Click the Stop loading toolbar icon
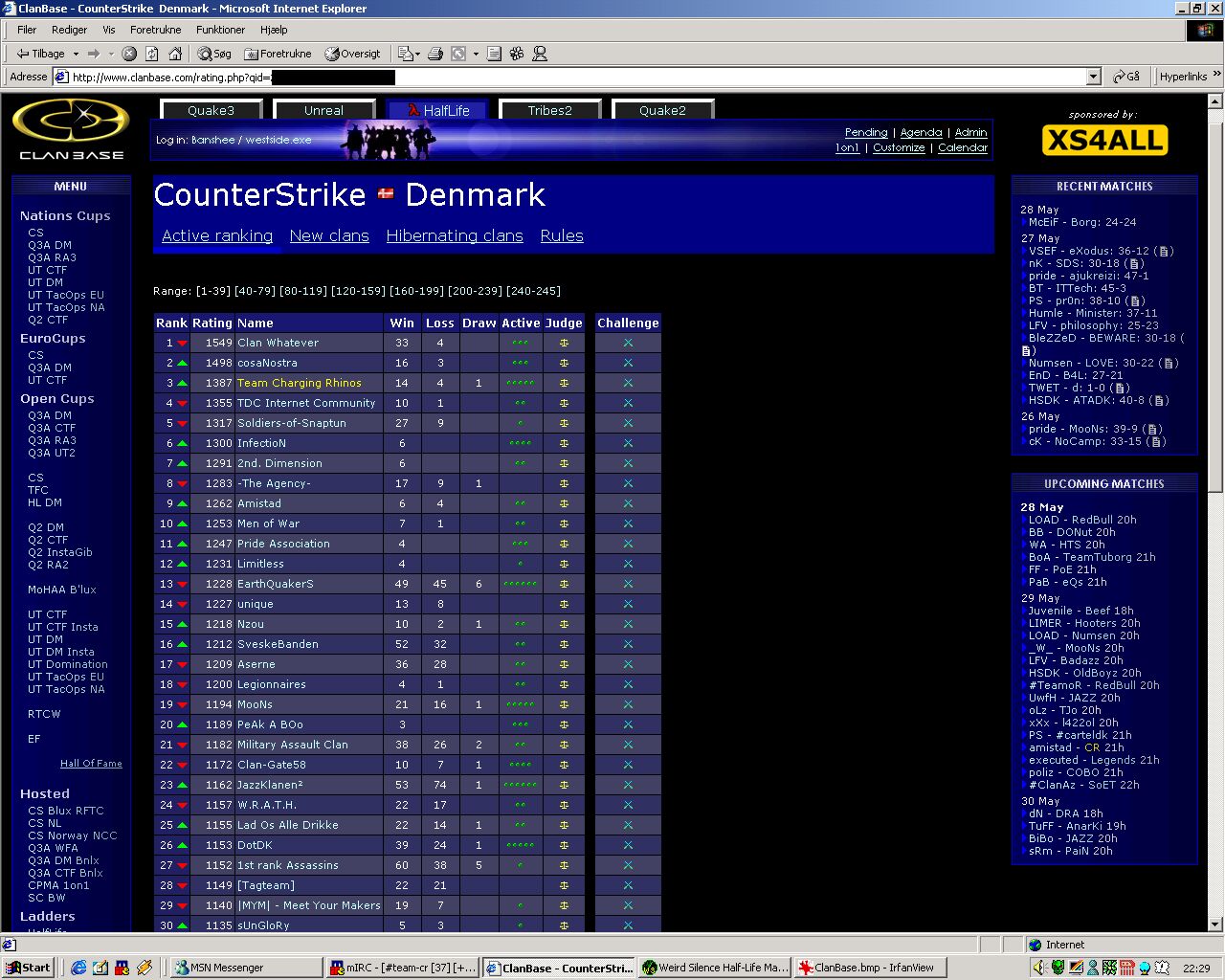1225x980 pixels. [129, 54]
